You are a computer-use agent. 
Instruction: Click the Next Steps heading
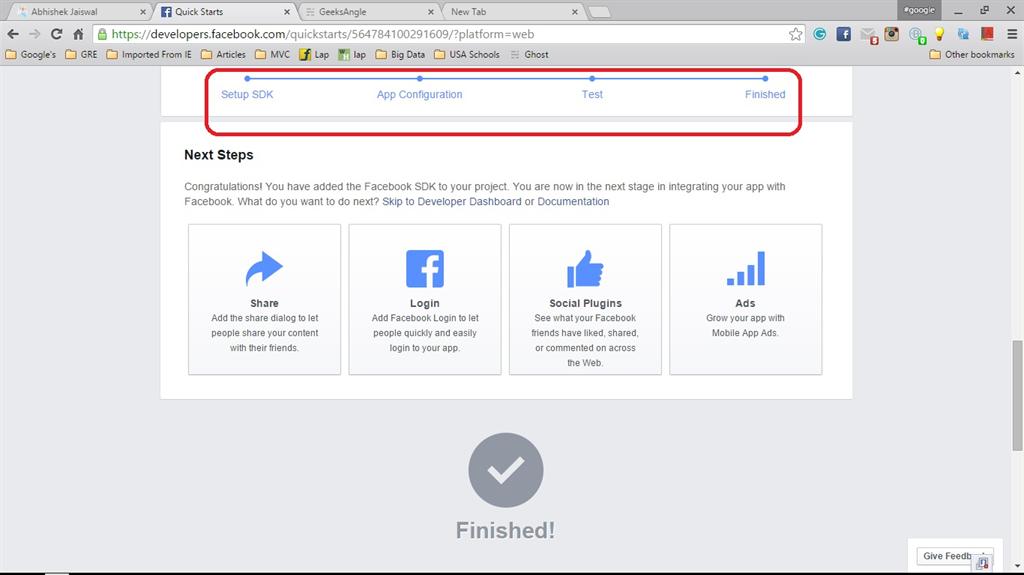tap(218, 155)
